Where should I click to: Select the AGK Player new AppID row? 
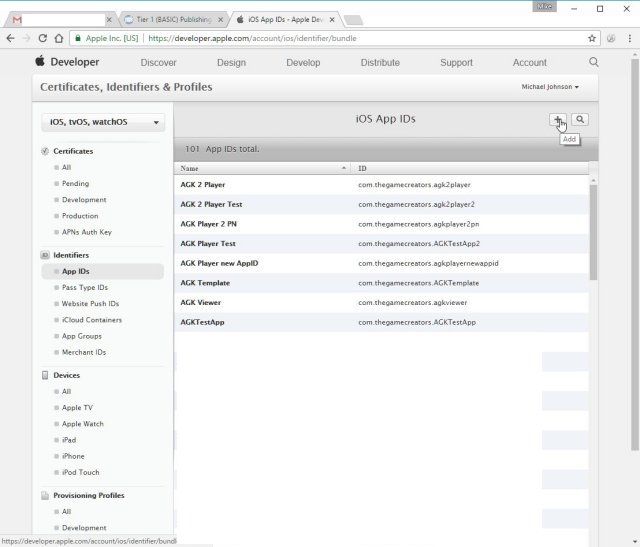tap(382, 263)
